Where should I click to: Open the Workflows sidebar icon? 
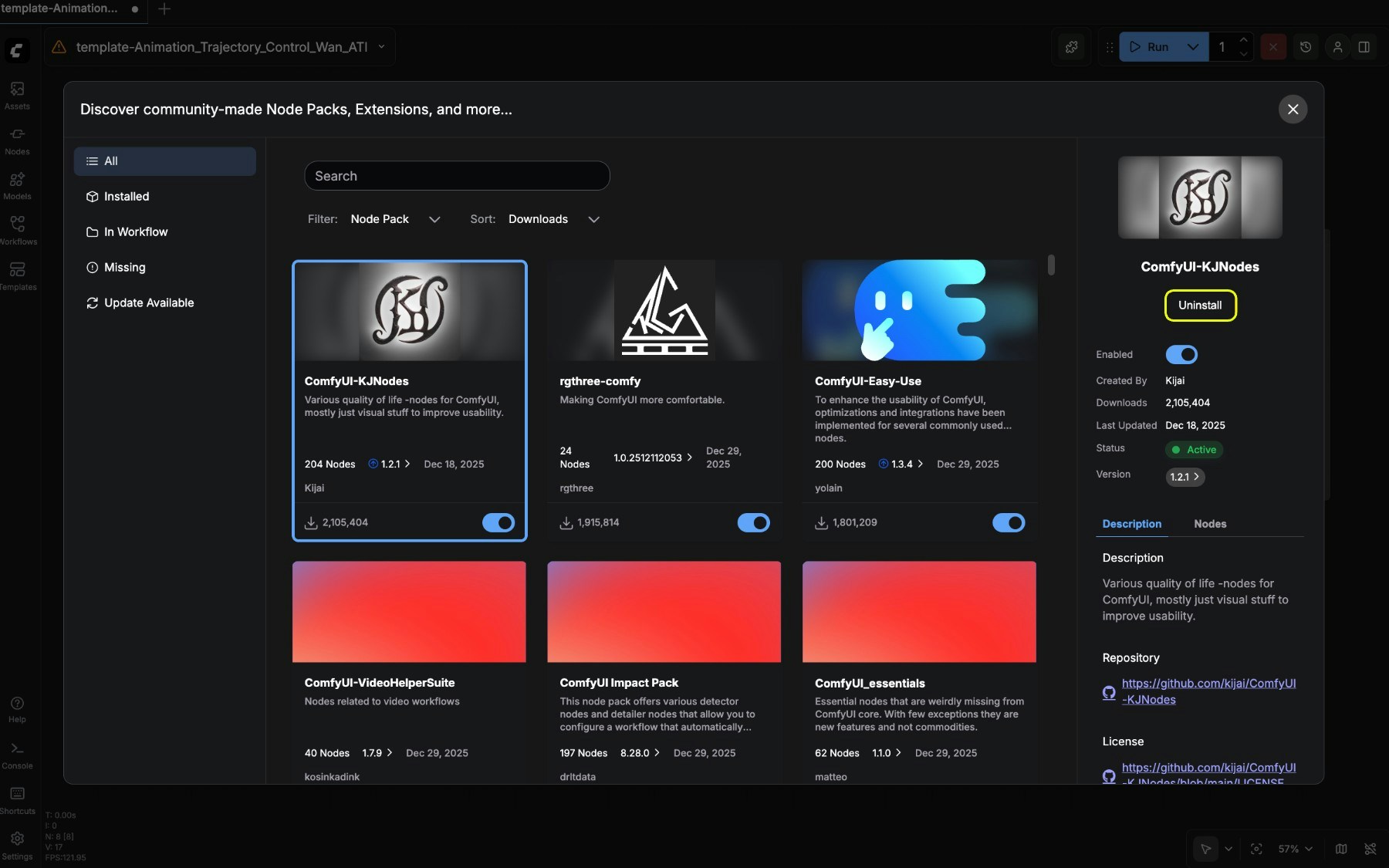pos(17,231)
